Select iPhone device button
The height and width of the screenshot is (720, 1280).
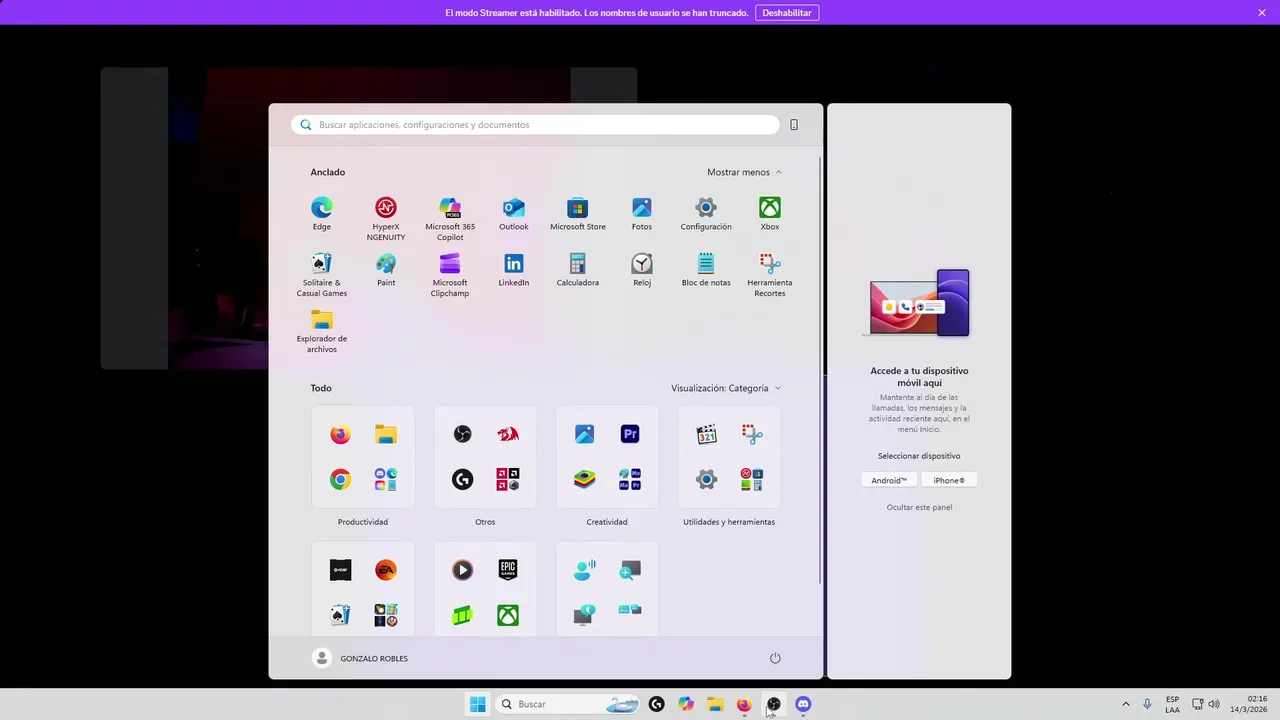tap(949, 480)
